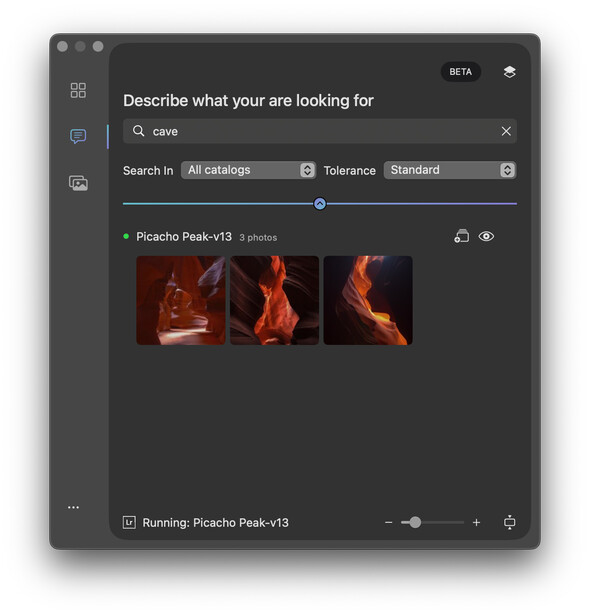Select the third canyon thumbnail
The image size is (590, 615).
[368, 300]
